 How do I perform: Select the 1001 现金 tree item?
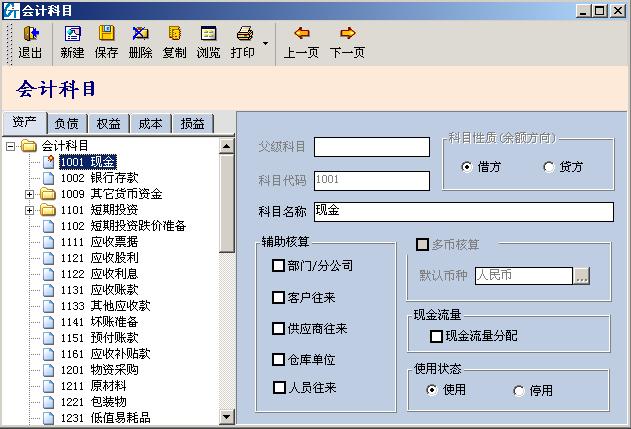point(88,162)
